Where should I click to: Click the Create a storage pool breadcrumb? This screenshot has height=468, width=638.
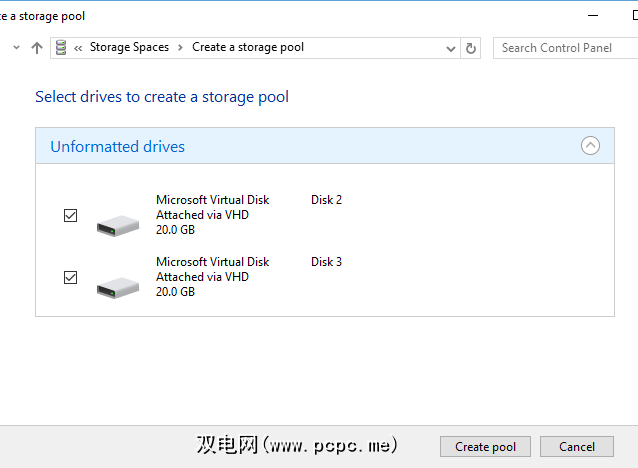pos(248,48)
